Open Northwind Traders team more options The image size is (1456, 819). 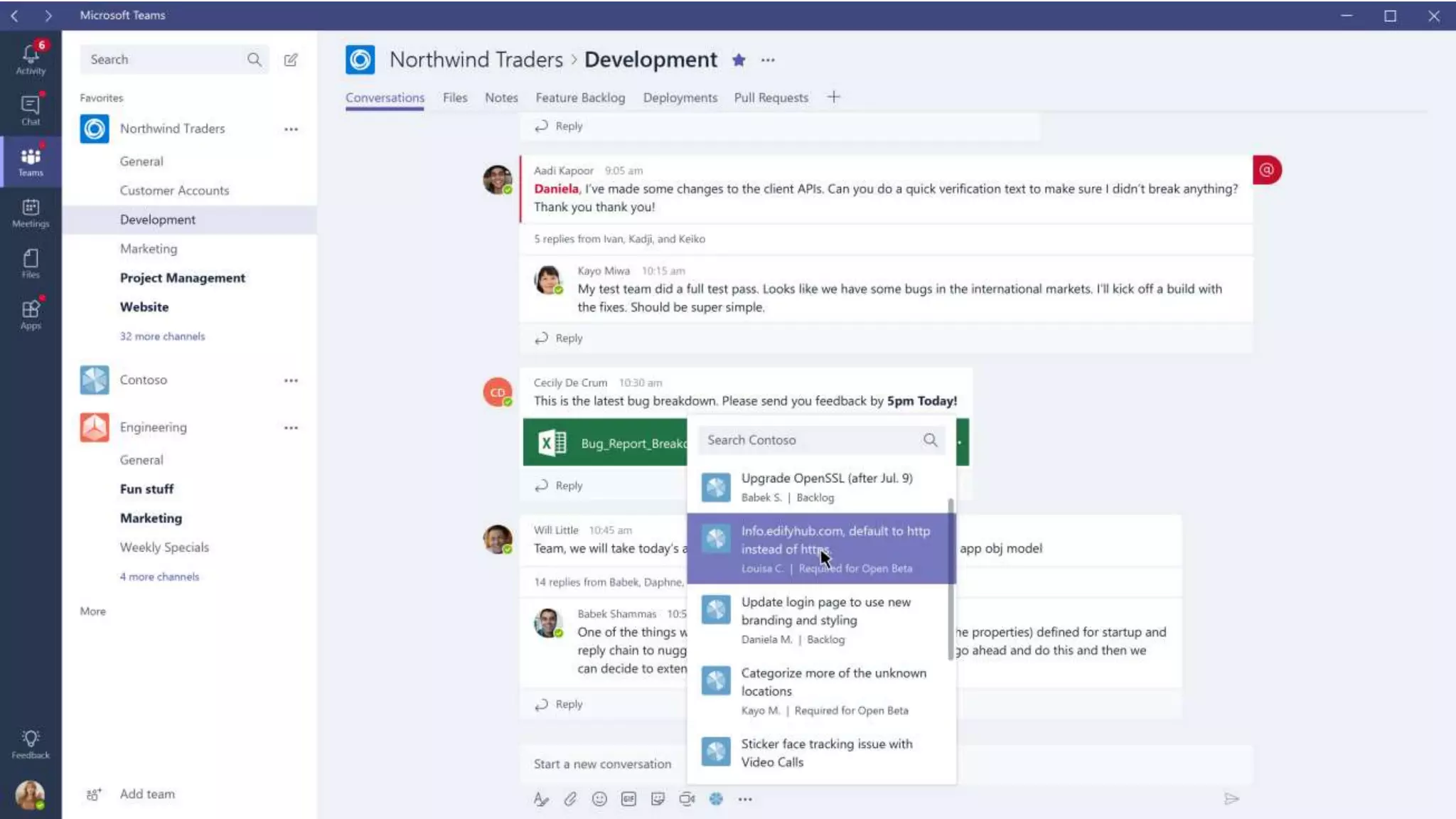point(291,129)
